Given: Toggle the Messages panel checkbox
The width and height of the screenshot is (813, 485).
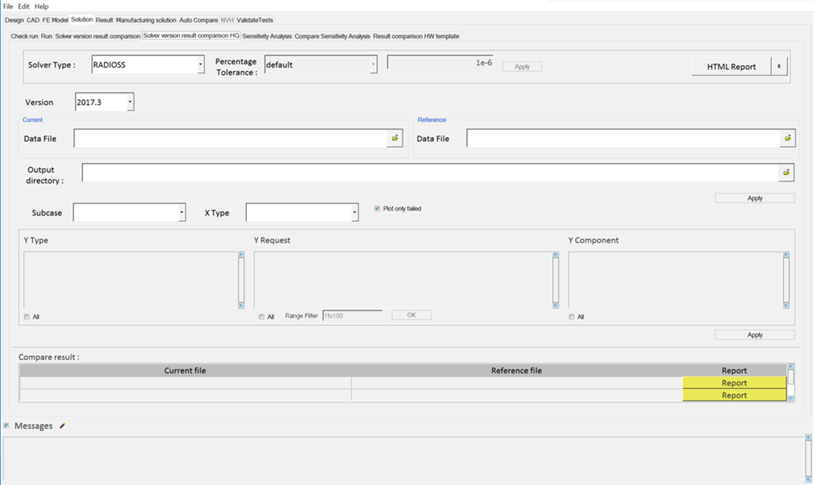Looking at the screenshot, I should (x=7, y=426).
